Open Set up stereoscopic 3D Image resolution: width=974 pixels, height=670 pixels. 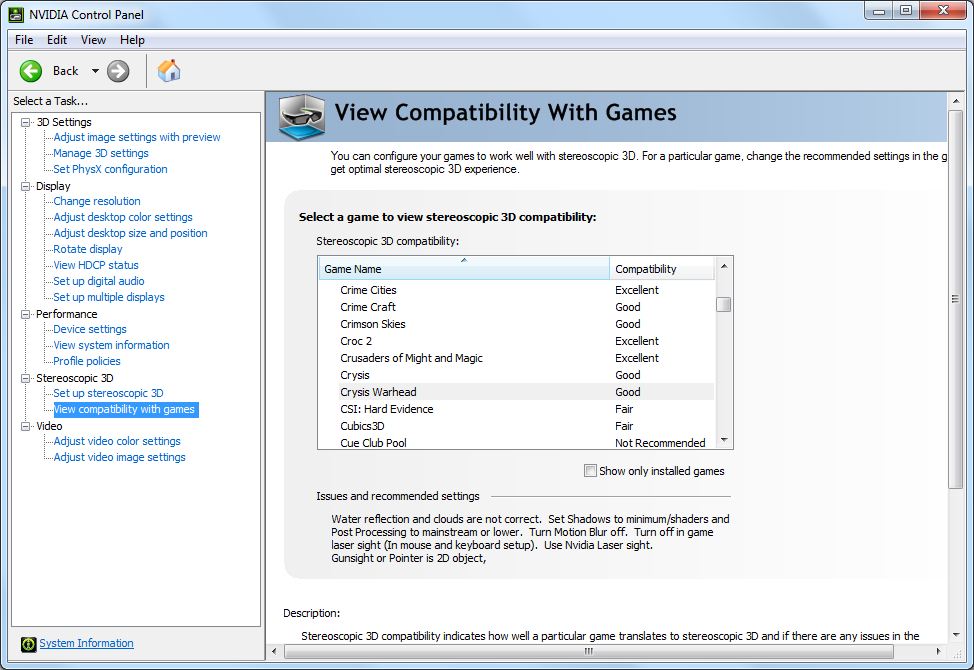click(x=108, y=393)
